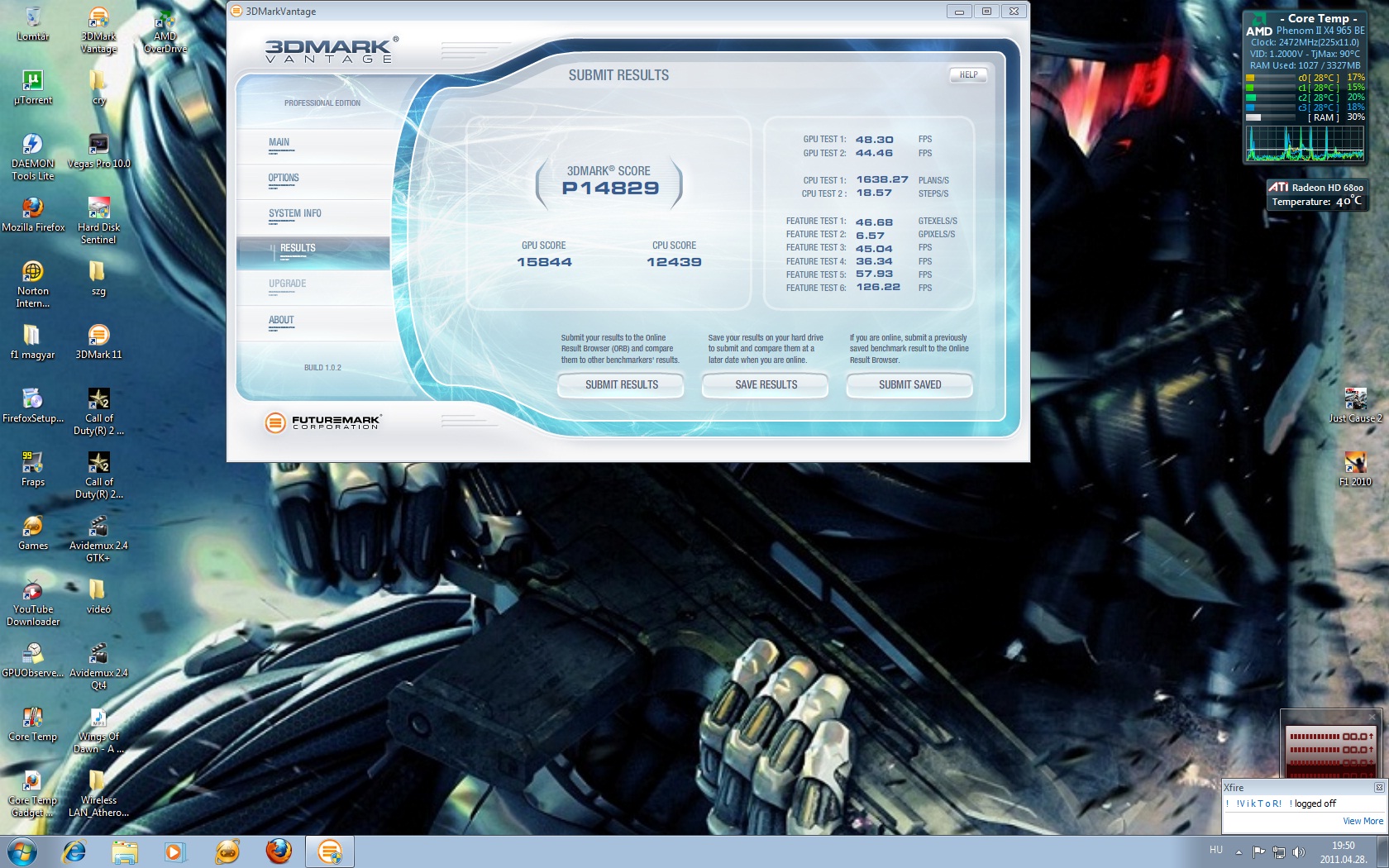Switch to the OPTIONS tab
This screenshot has width=1389, height=868.
313,182
